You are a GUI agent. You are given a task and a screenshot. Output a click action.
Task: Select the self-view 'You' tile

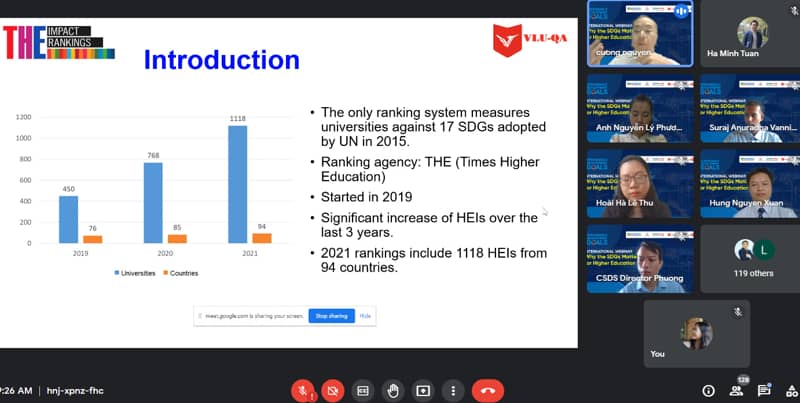(x=696, y=333)
